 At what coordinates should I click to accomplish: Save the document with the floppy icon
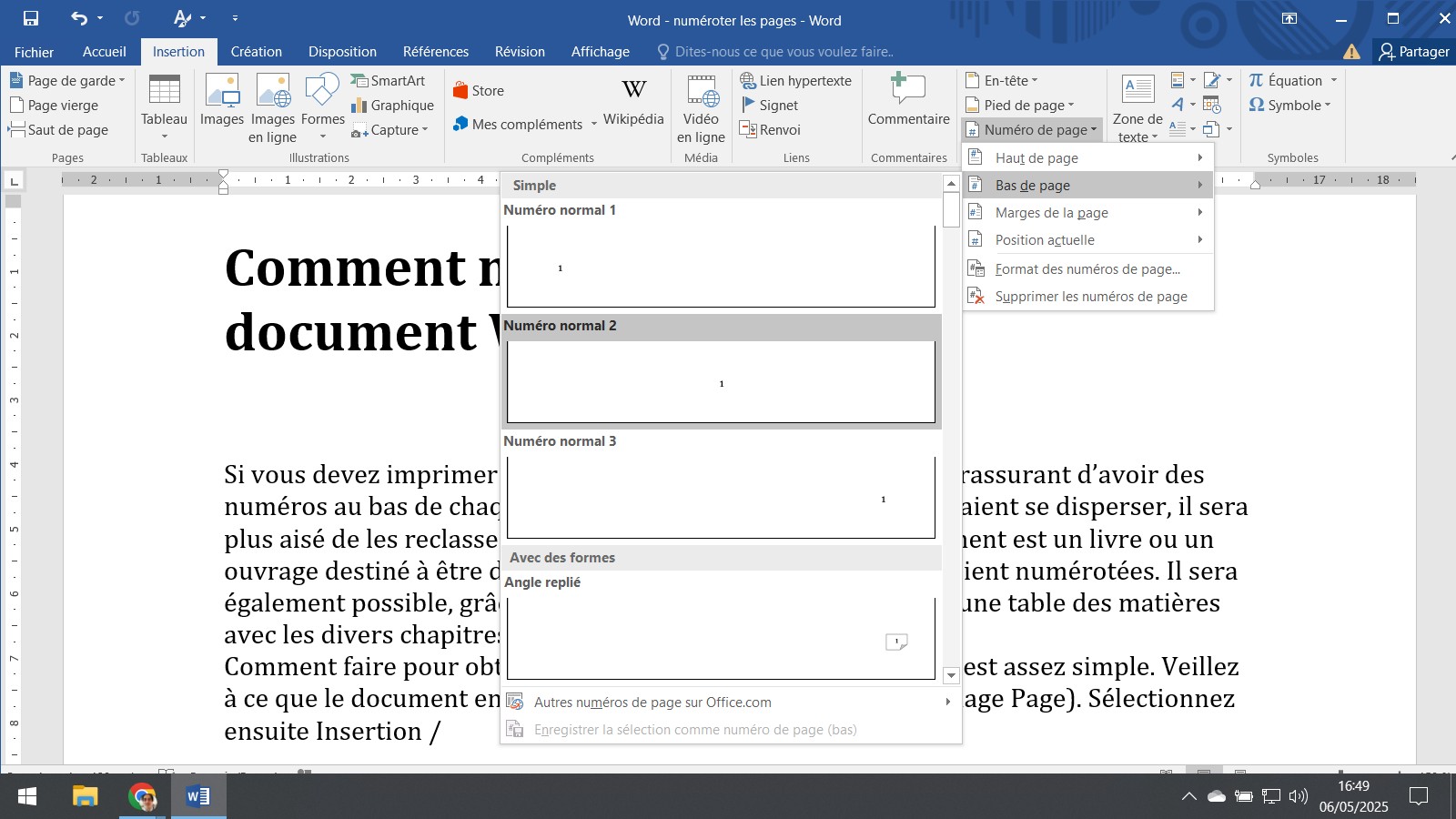31,18
